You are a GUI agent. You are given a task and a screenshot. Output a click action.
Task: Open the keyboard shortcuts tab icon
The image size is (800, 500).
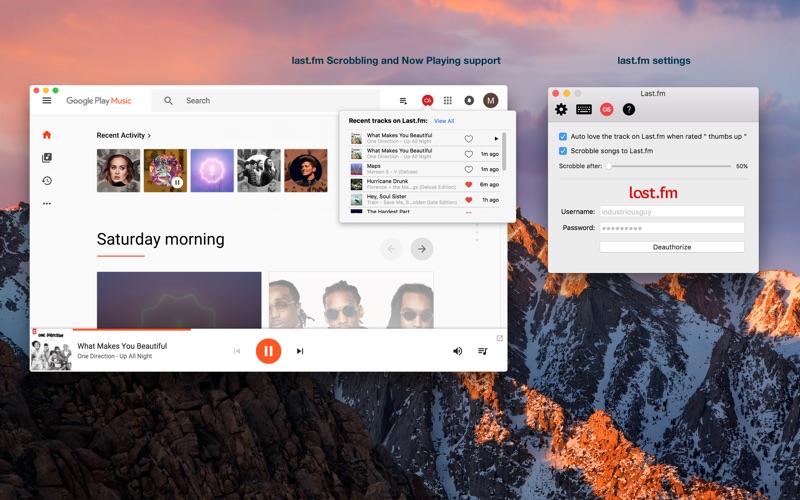[584, 109]
